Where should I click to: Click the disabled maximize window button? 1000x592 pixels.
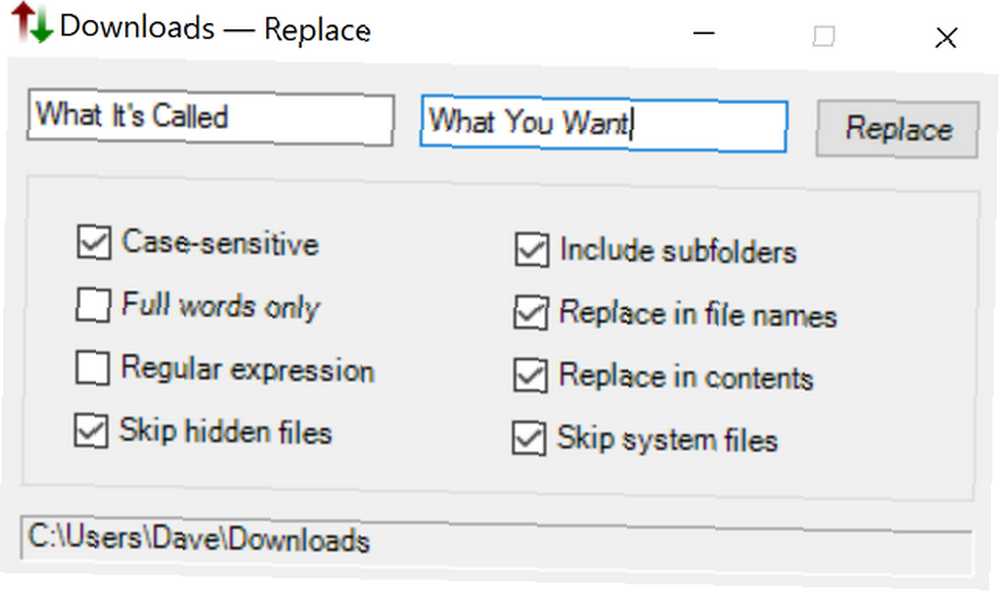coord(823,36)
